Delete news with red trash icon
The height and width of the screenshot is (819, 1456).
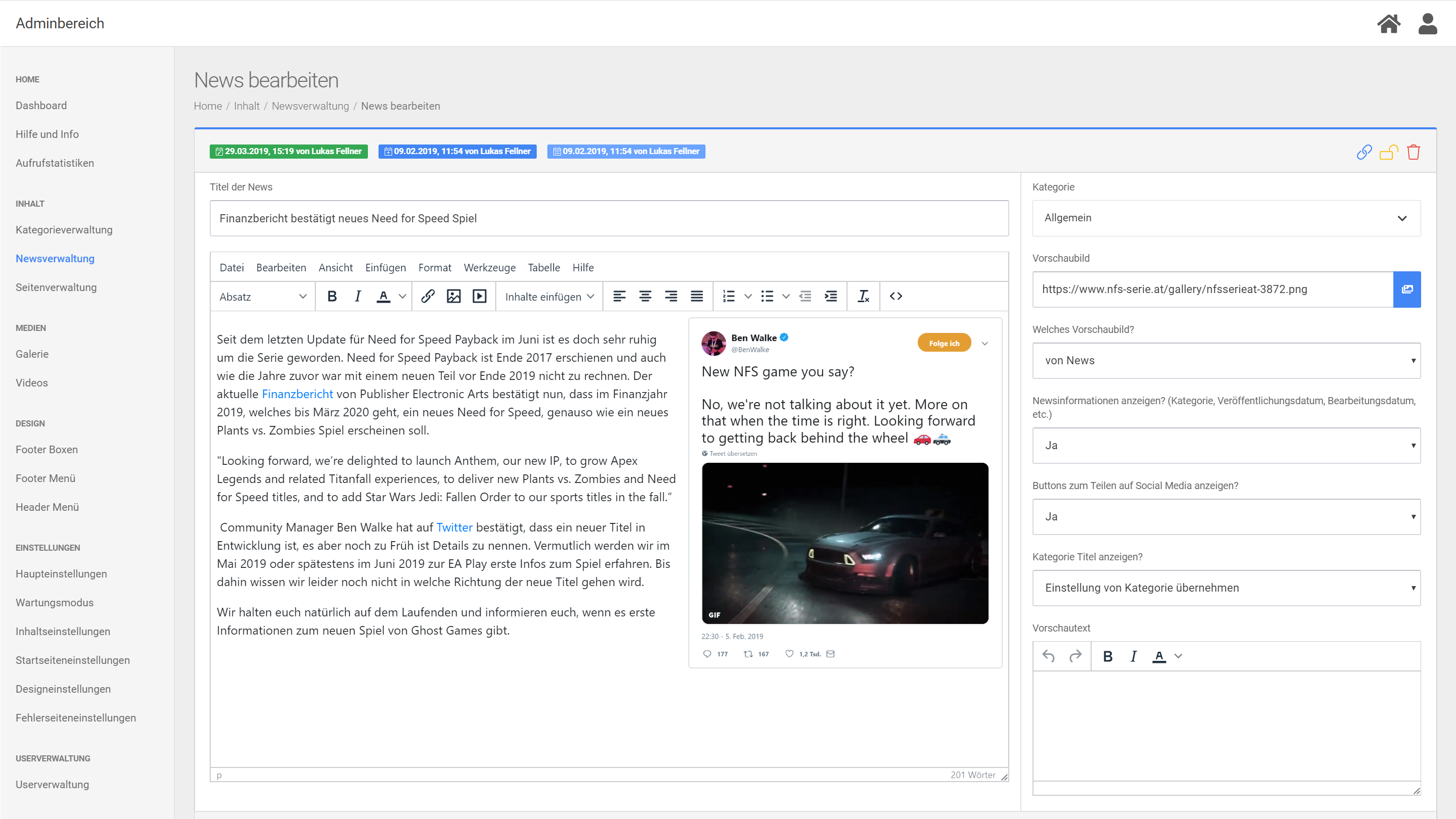click(1414, 152)
